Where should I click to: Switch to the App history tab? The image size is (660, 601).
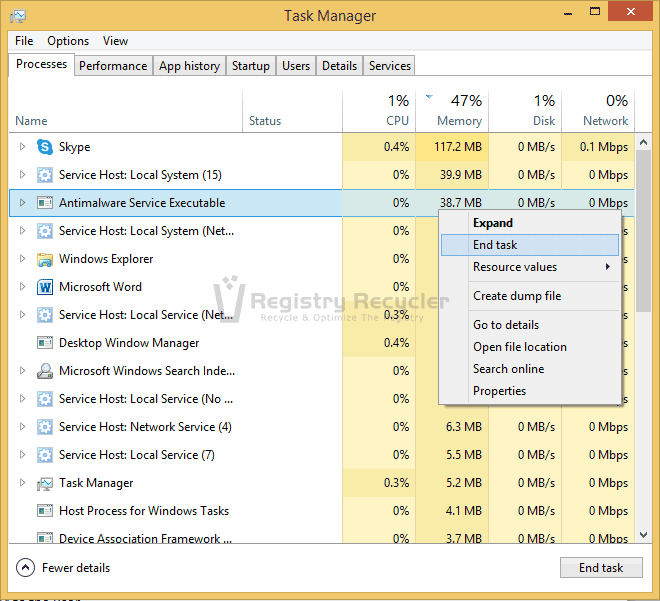click(189, 66)
